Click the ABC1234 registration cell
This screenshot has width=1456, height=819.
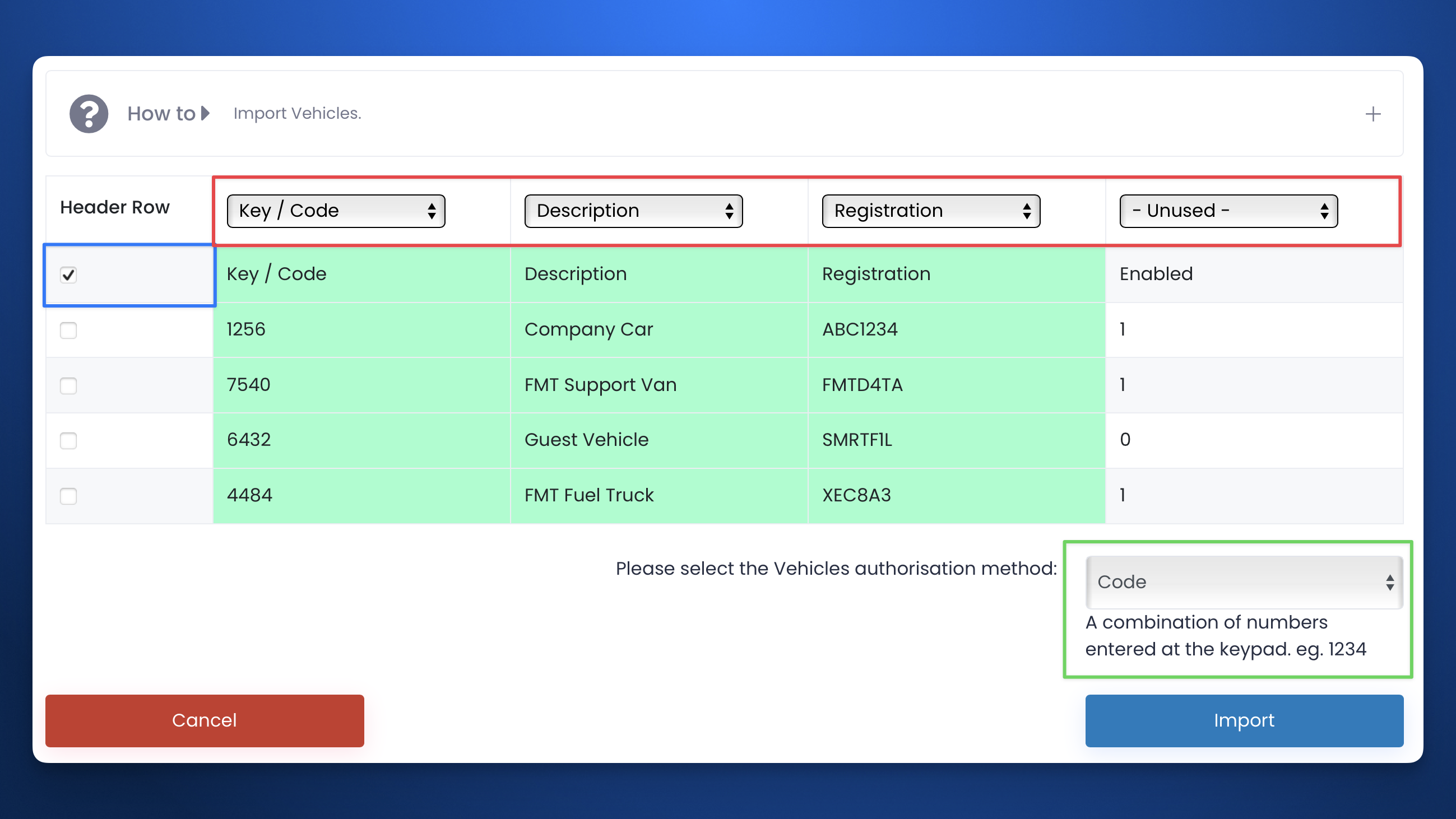(x=859, y=329)
